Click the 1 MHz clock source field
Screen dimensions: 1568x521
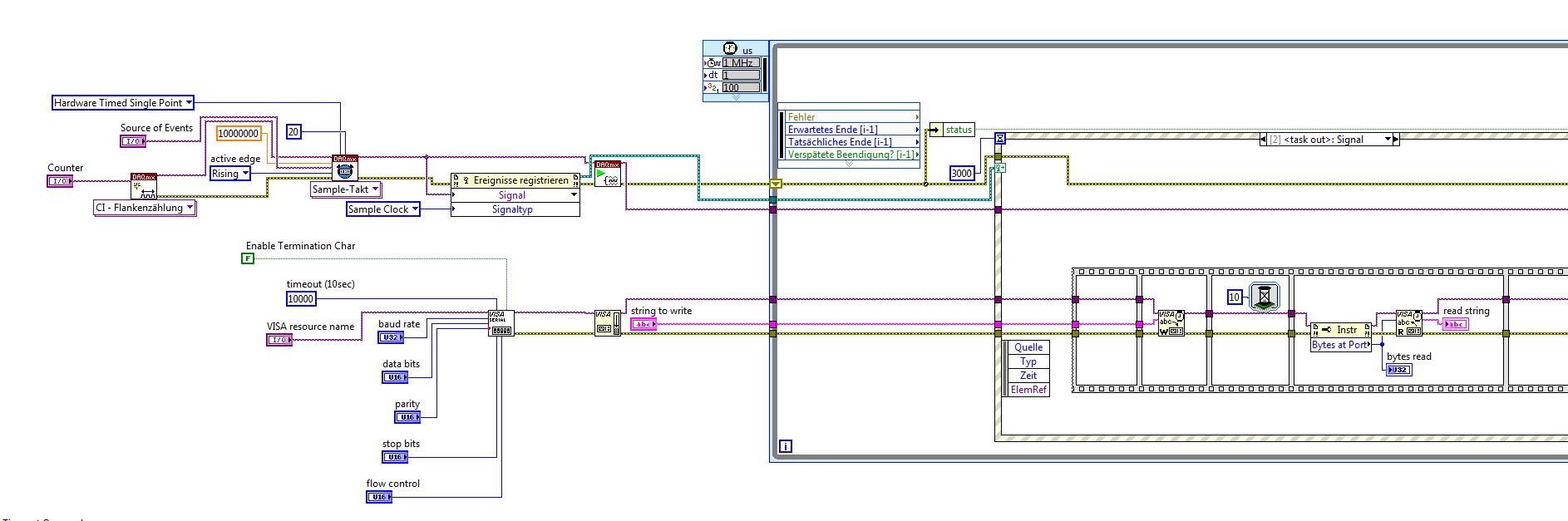pyautogui.click(x=741, y=63)
